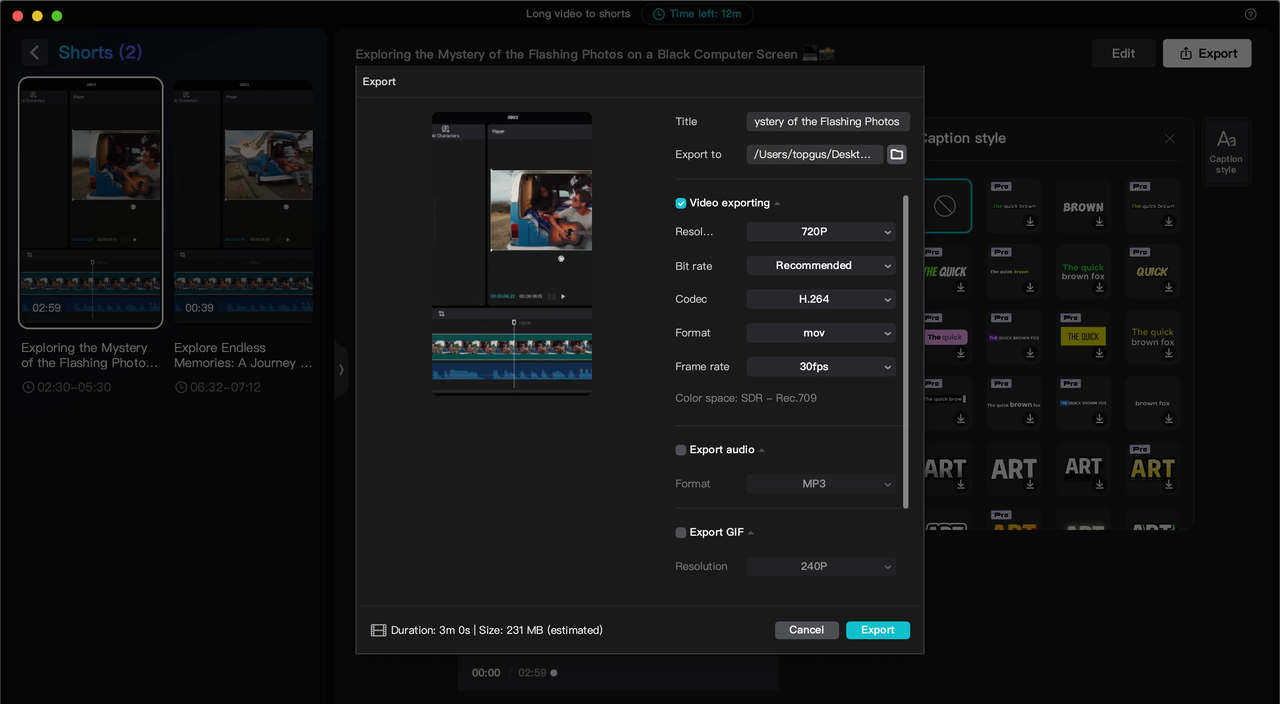The height and width of the screenshot is (704, 1280).
Task: Choose the green-yellow THE QUICK Pro style
Action: [x=944, y=272]
